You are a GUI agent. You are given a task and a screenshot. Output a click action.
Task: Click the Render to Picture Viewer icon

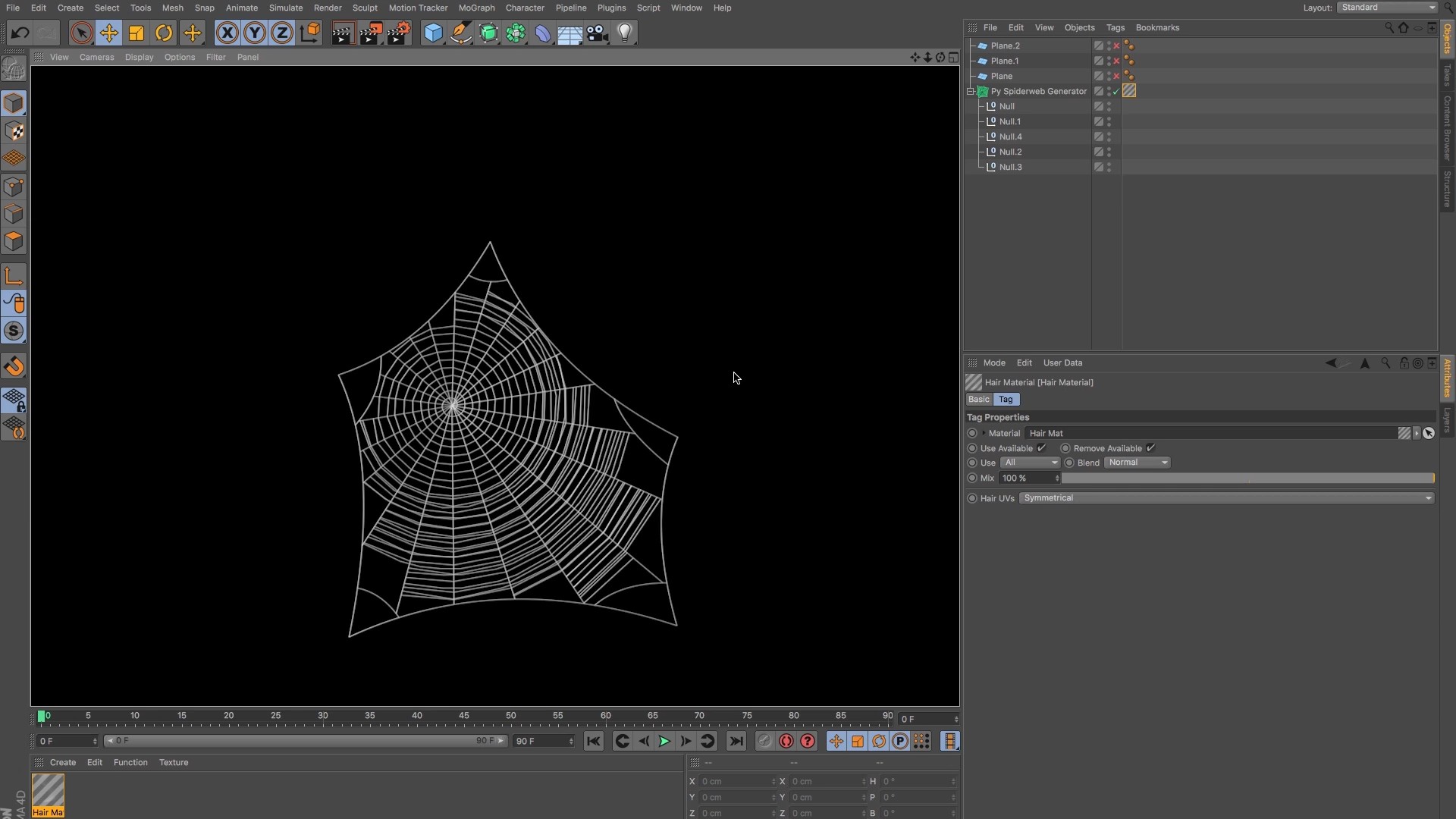(371, 33)
